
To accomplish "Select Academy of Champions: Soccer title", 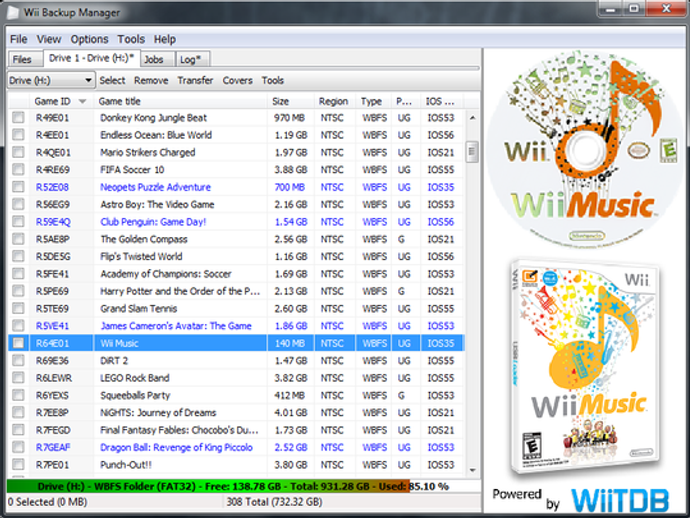I will [166, 274].
